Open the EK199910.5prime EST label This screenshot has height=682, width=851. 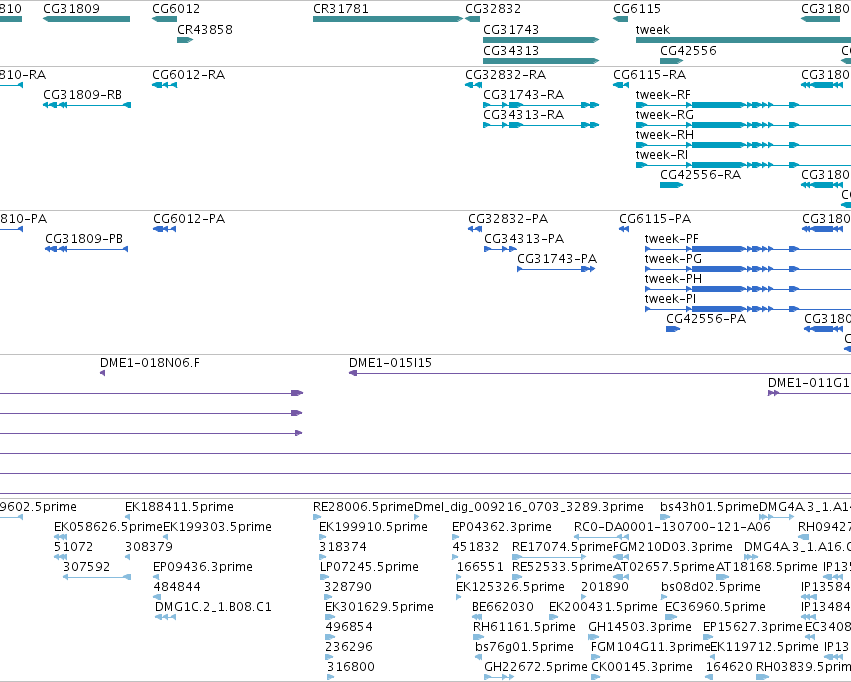pos(373,527)
